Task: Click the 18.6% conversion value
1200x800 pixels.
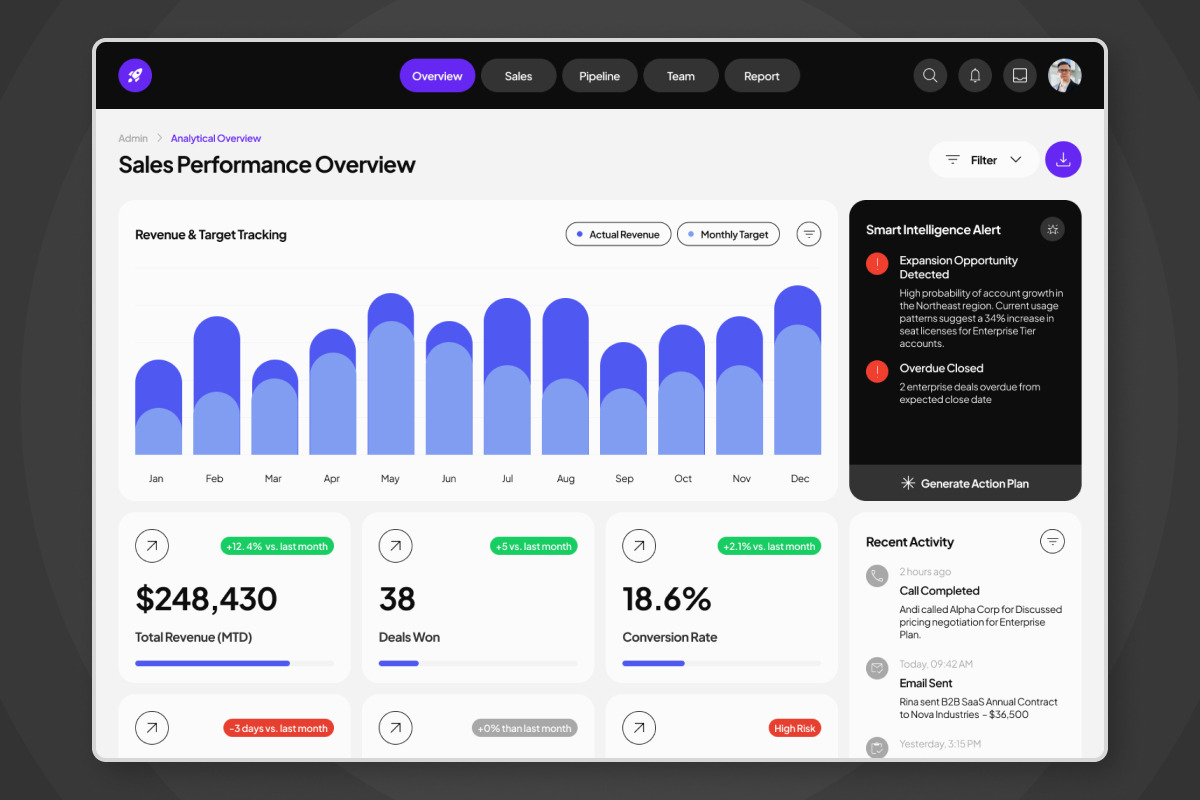Action: 667,599
